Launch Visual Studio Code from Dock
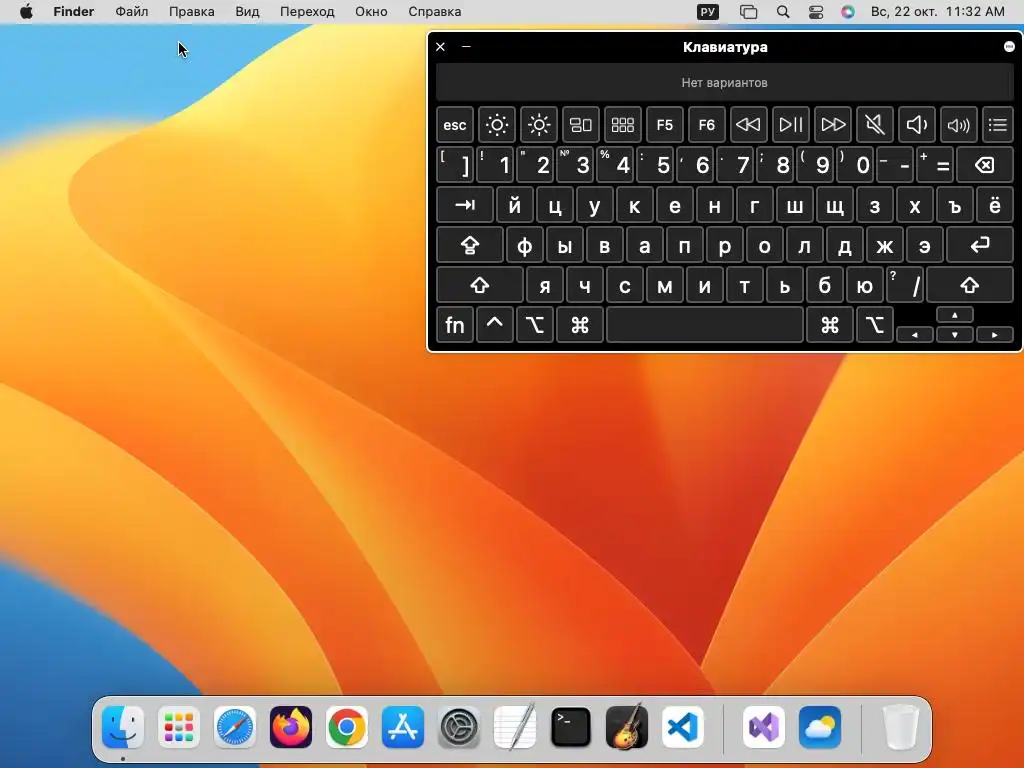Screen dimensions: 1024x768 coord(682,727)
